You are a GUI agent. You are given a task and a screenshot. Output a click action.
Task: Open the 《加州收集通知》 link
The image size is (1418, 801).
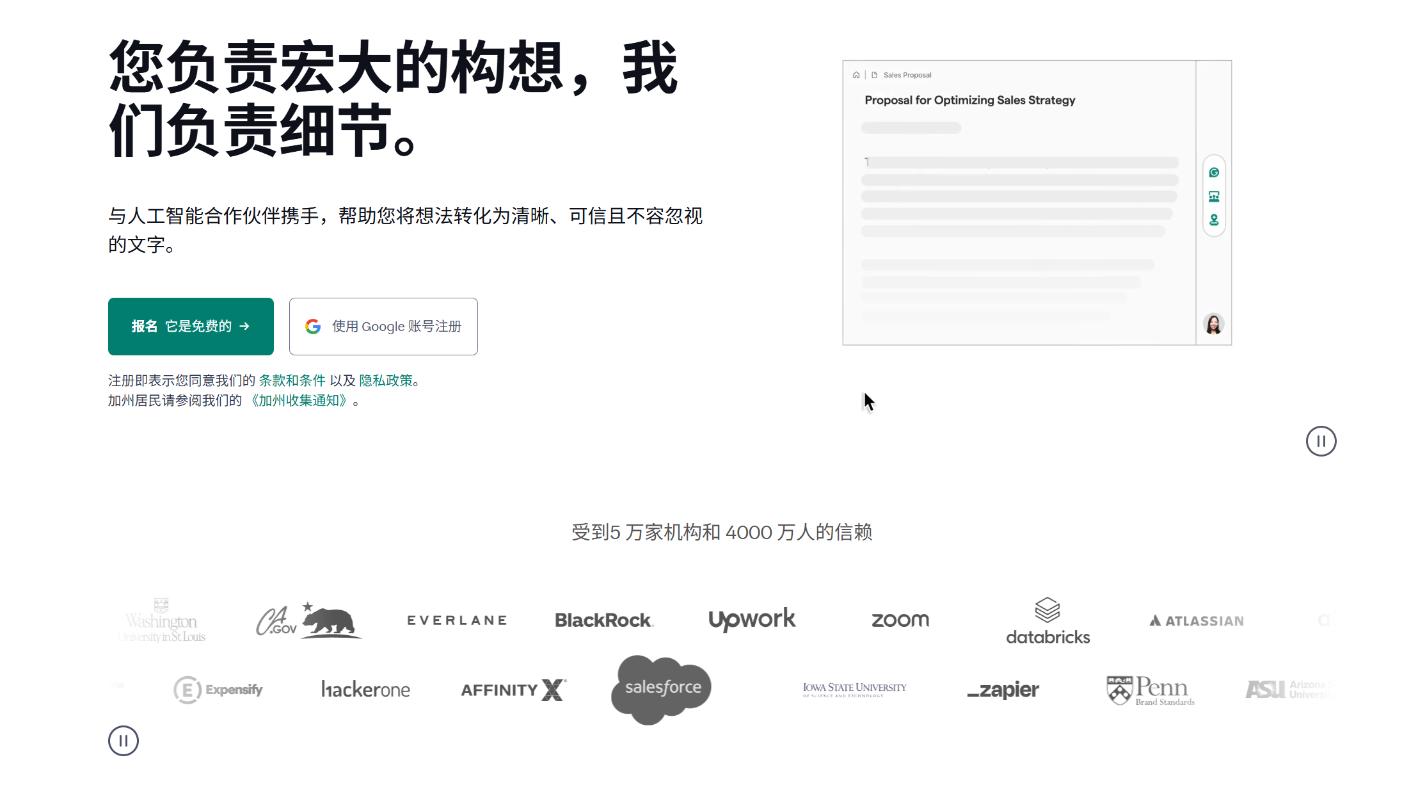point(299,401)
